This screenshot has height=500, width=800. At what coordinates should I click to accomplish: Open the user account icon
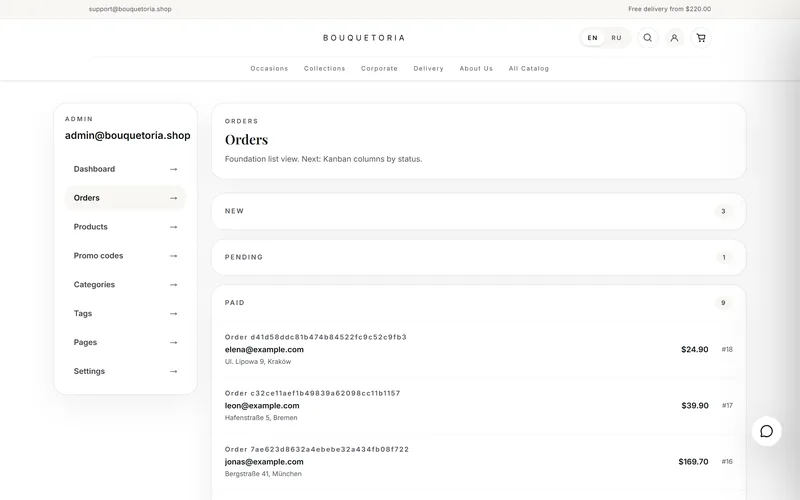click(x=674, y=38)
